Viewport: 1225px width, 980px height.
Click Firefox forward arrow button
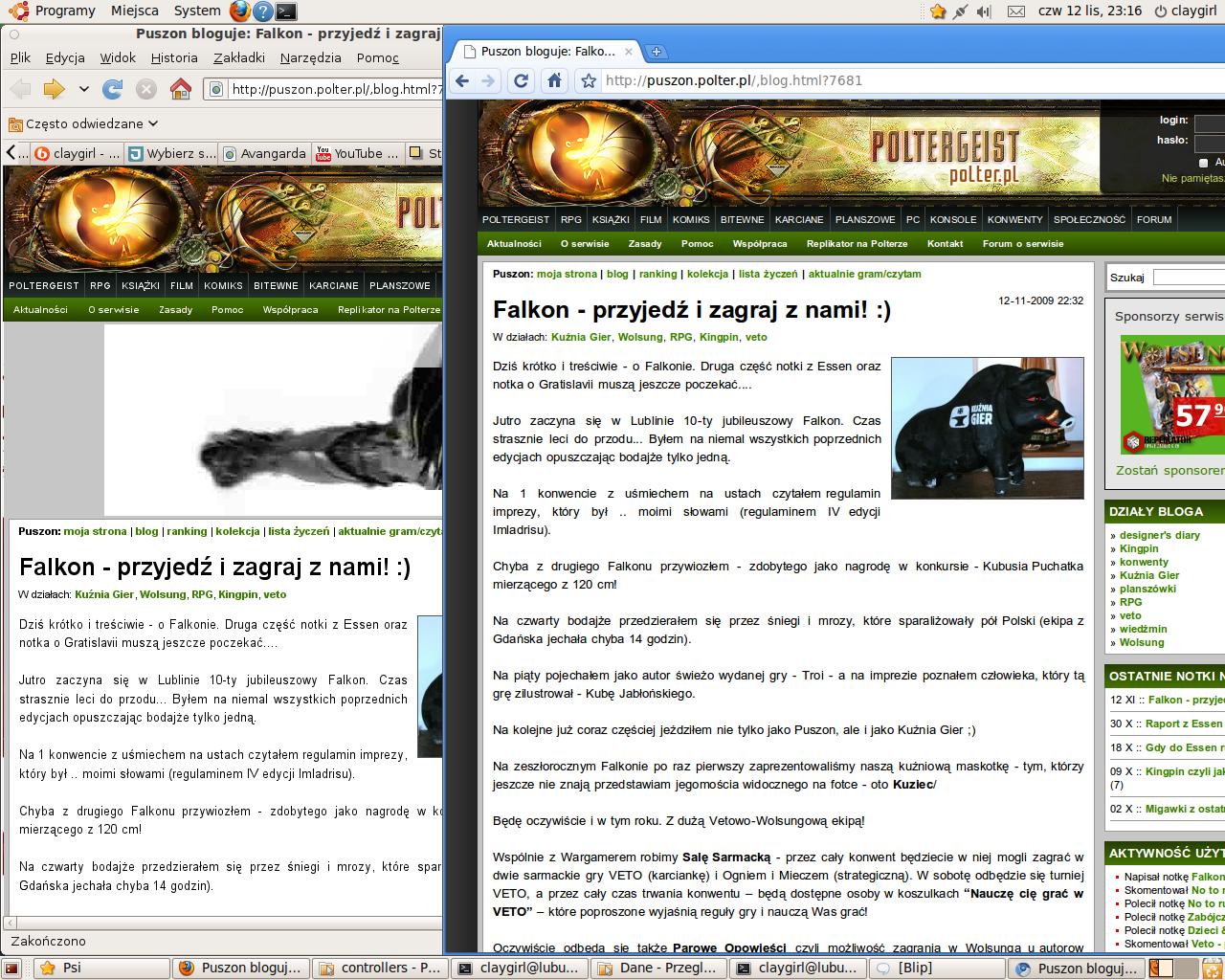coord(54,89)
